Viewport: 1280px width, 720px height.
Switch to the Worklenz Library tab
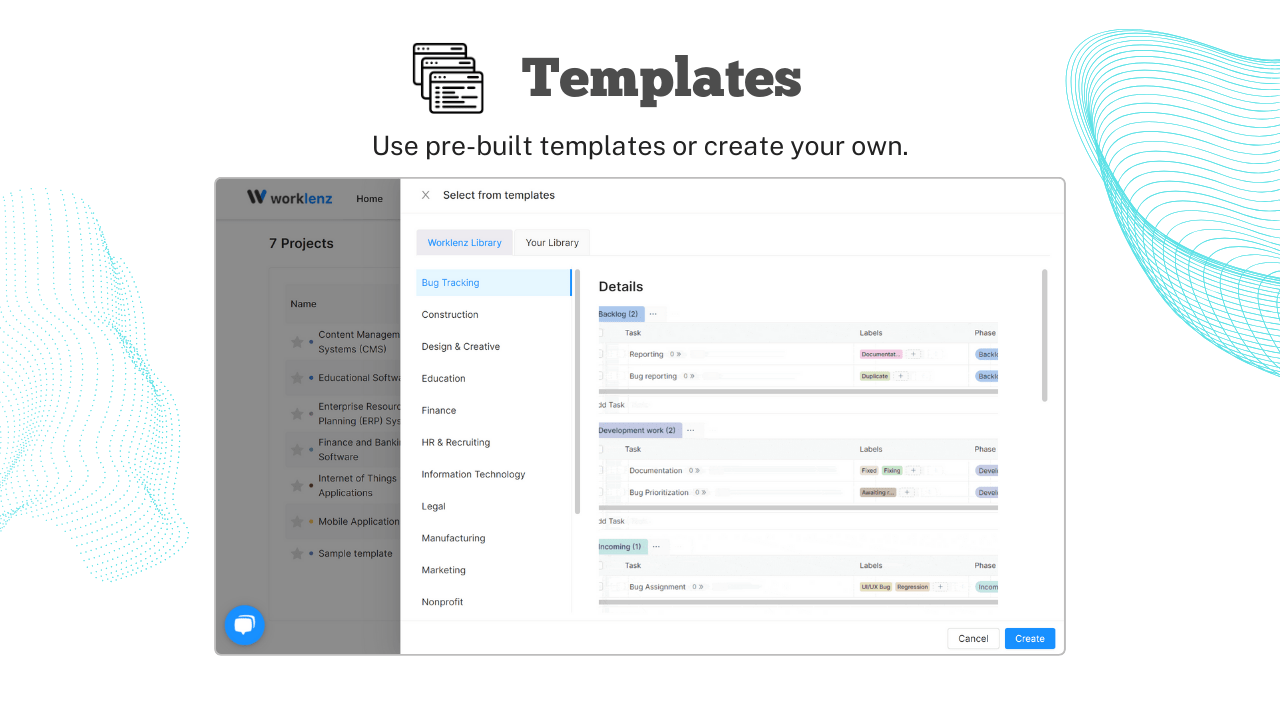tap(464, 242)
